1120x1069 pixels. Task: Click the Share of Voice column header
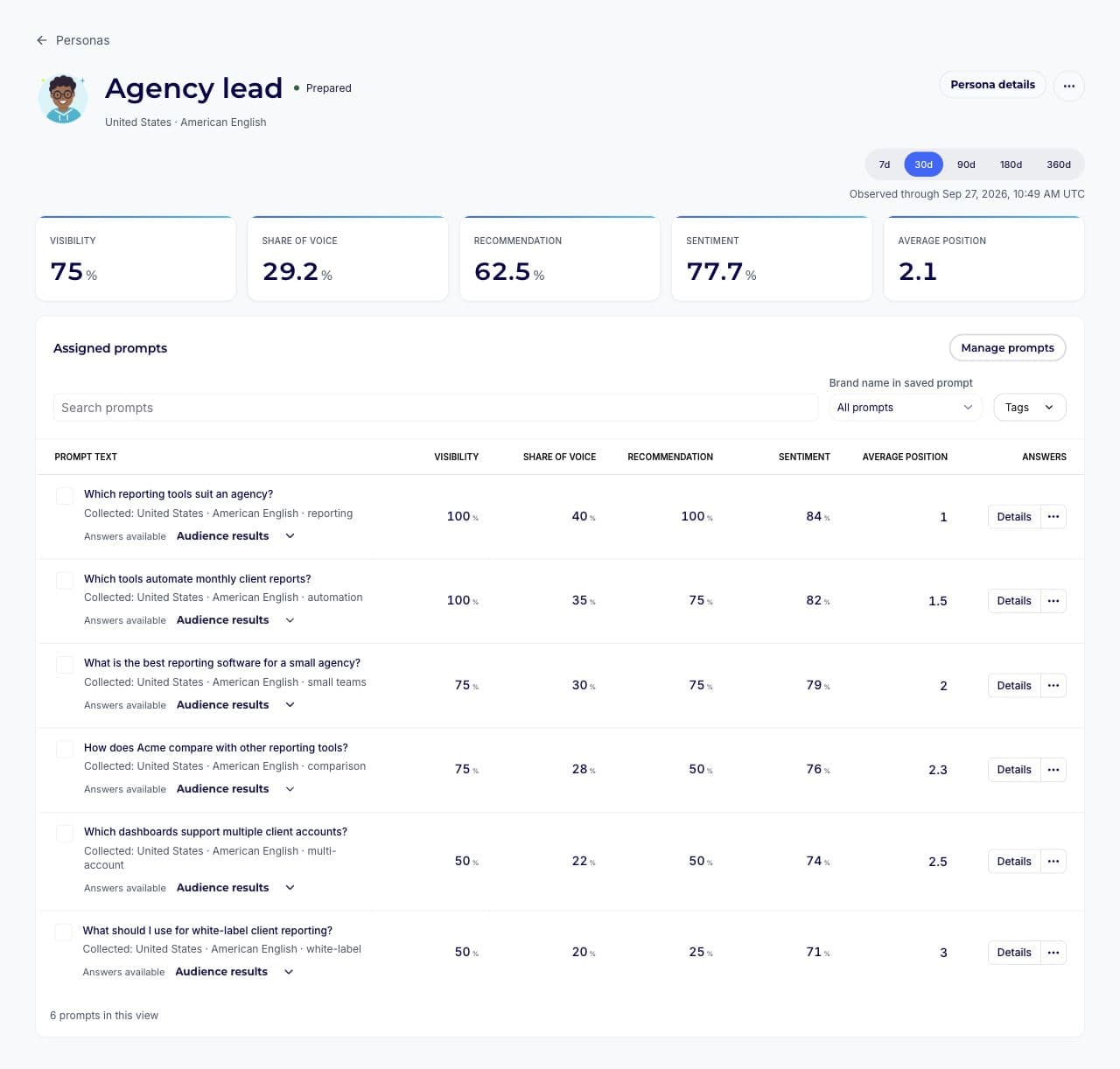[x=559, y=457]
